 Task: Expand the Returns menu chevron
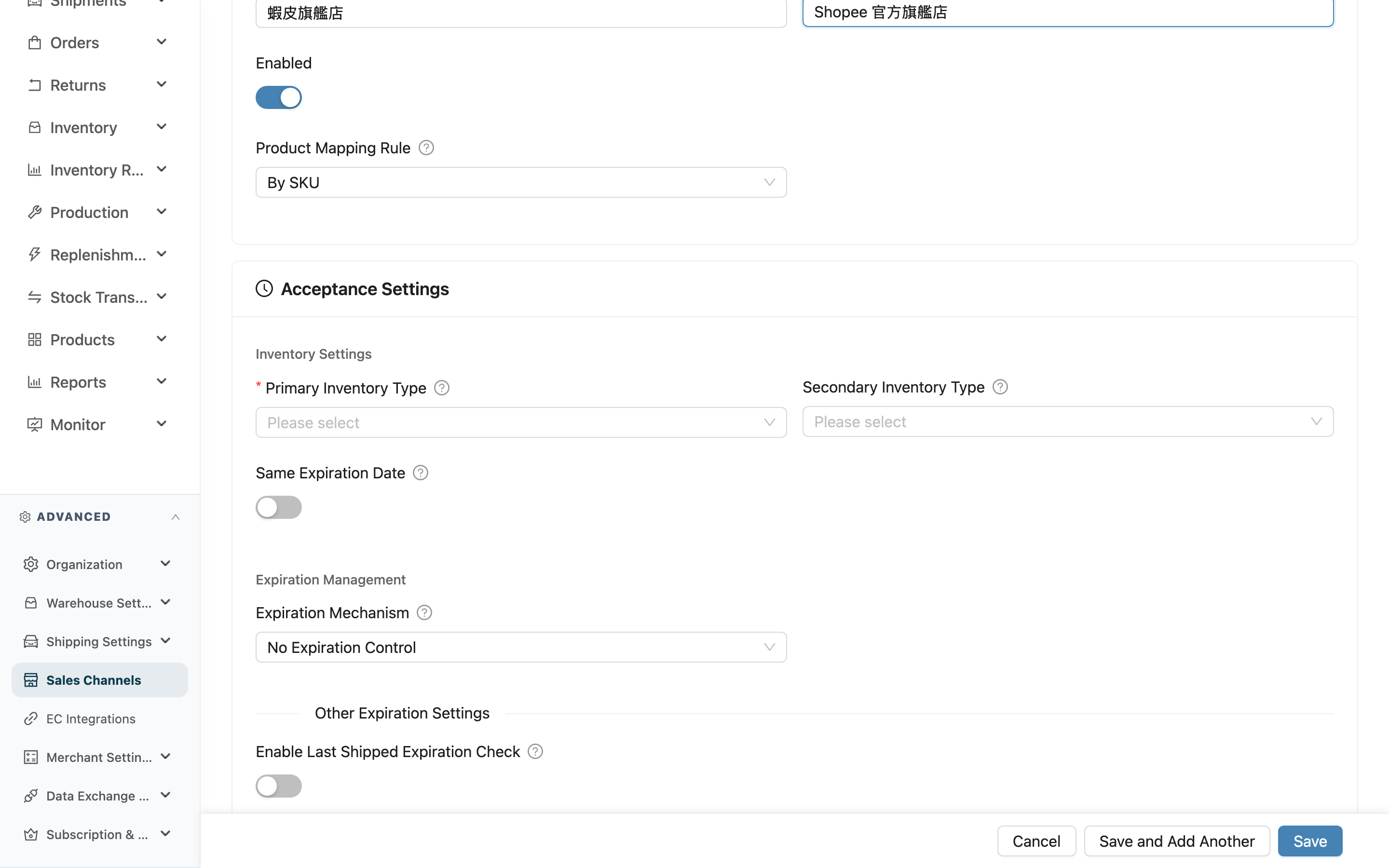(162, 84)
